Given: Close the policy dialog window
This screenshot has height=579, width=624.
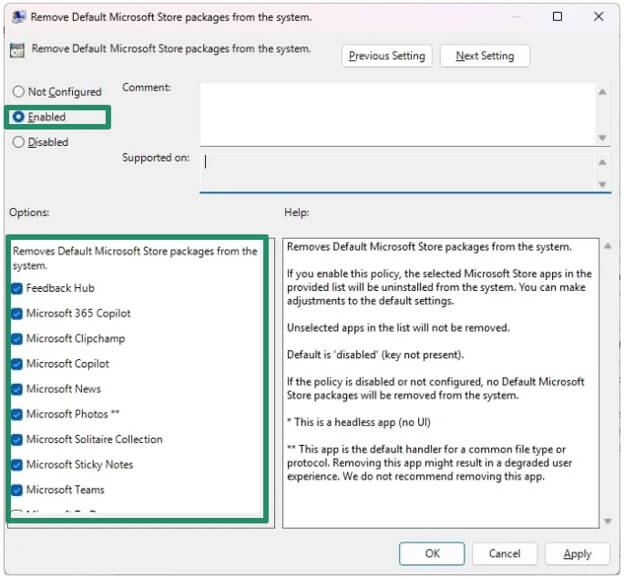Looking at the screenshot, I should (x=599, y=17).
